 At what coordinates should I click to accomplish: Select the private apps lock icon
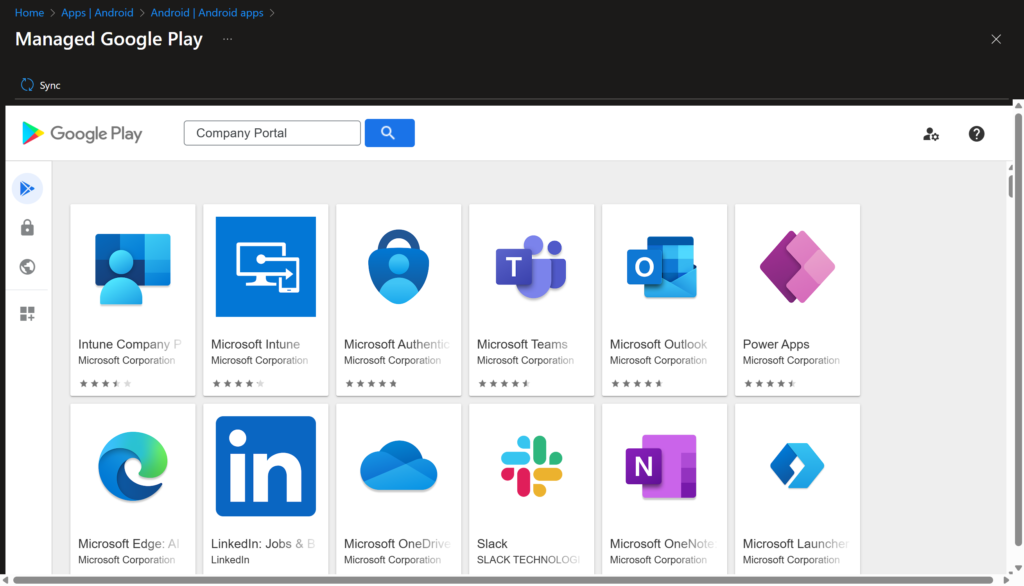coord(27,227)
